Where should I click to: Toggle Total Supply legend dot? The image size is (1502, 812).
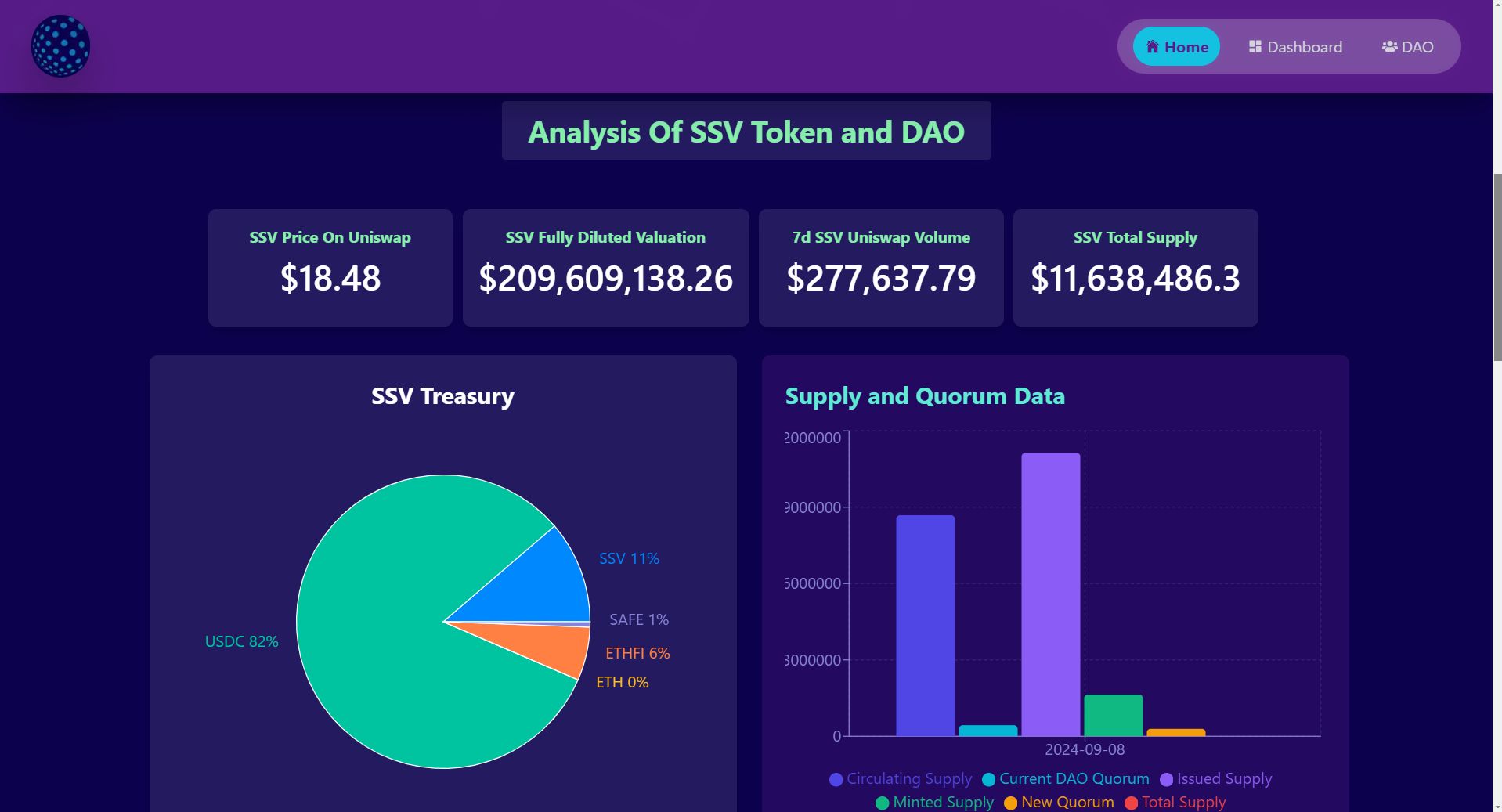(x=1131, y=803)
